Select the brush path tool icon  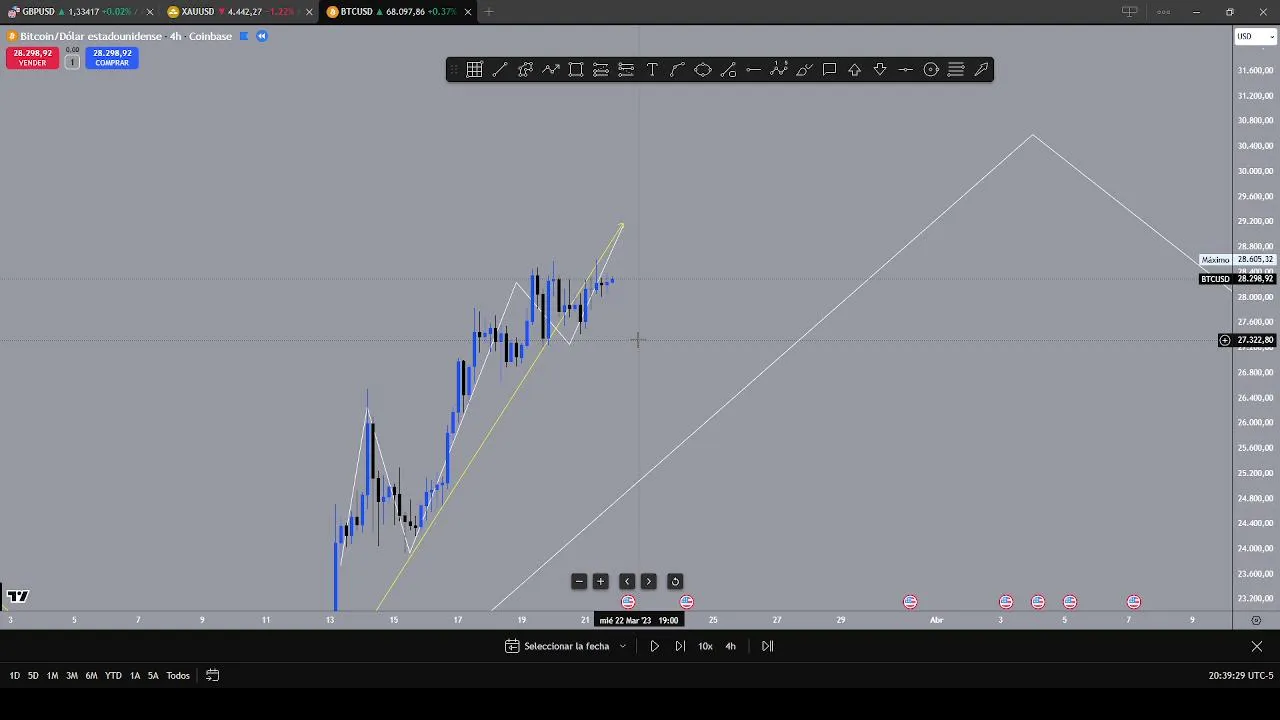[525, 69]
